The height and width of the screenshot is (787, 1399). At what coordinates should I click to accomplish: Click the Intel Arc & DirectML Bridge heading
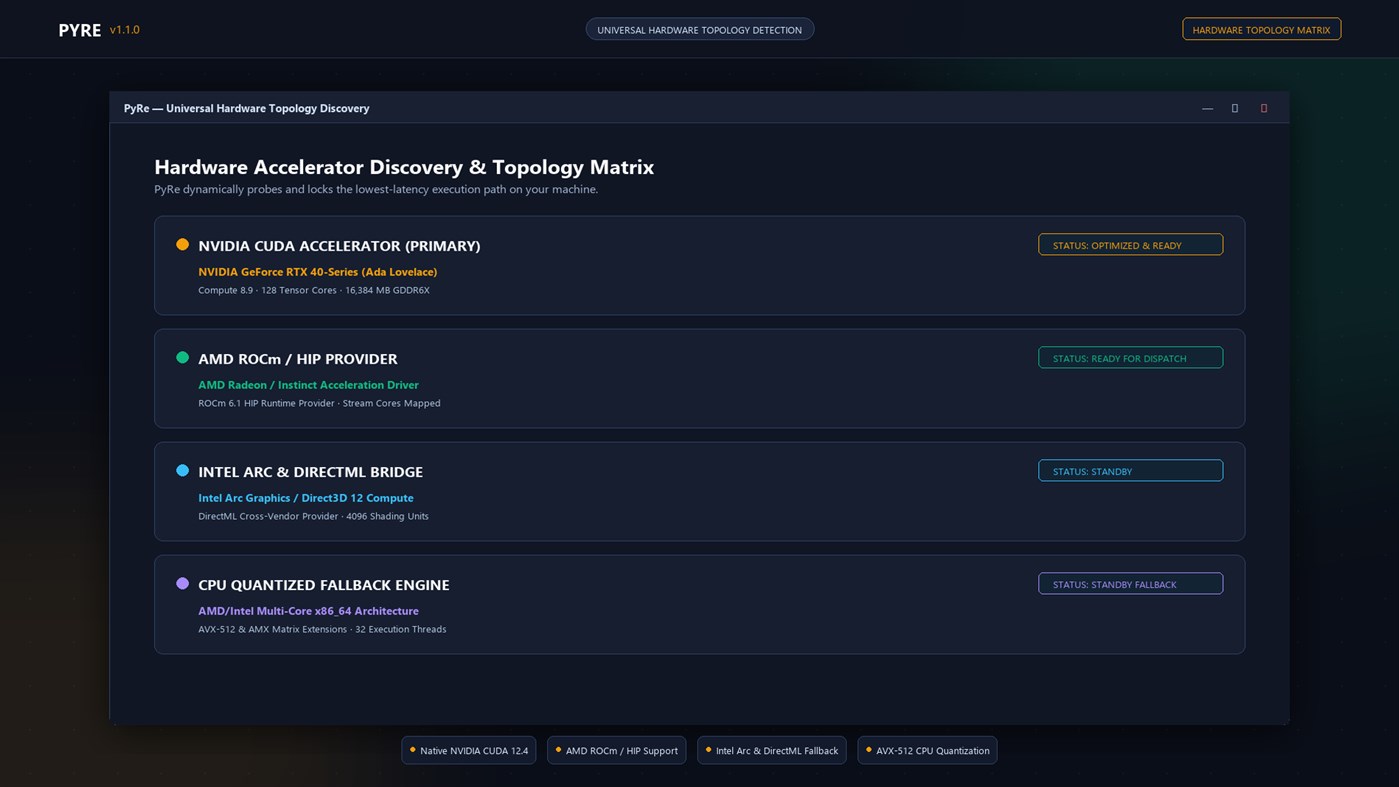pyautogui.click(x=311, y=472)
